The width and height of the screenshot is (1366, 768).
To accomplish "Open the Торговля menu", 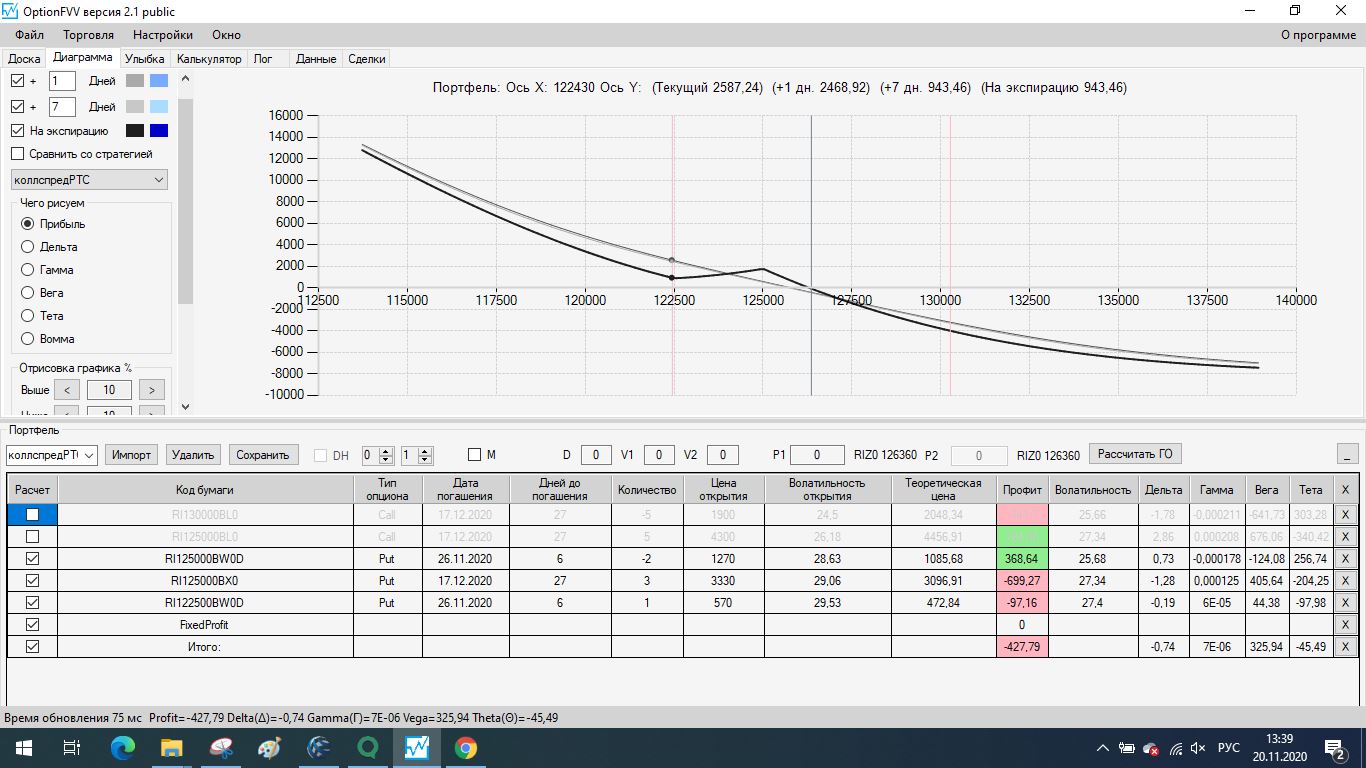I will 88,35.
